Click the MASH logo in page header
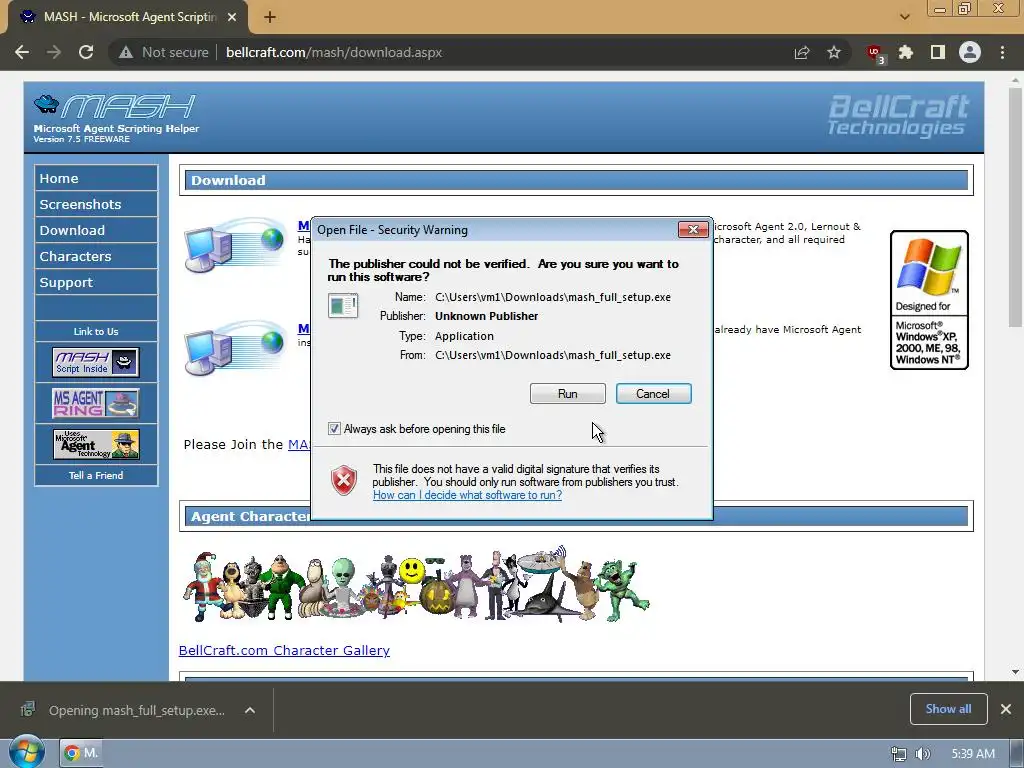 click(116, 118)
